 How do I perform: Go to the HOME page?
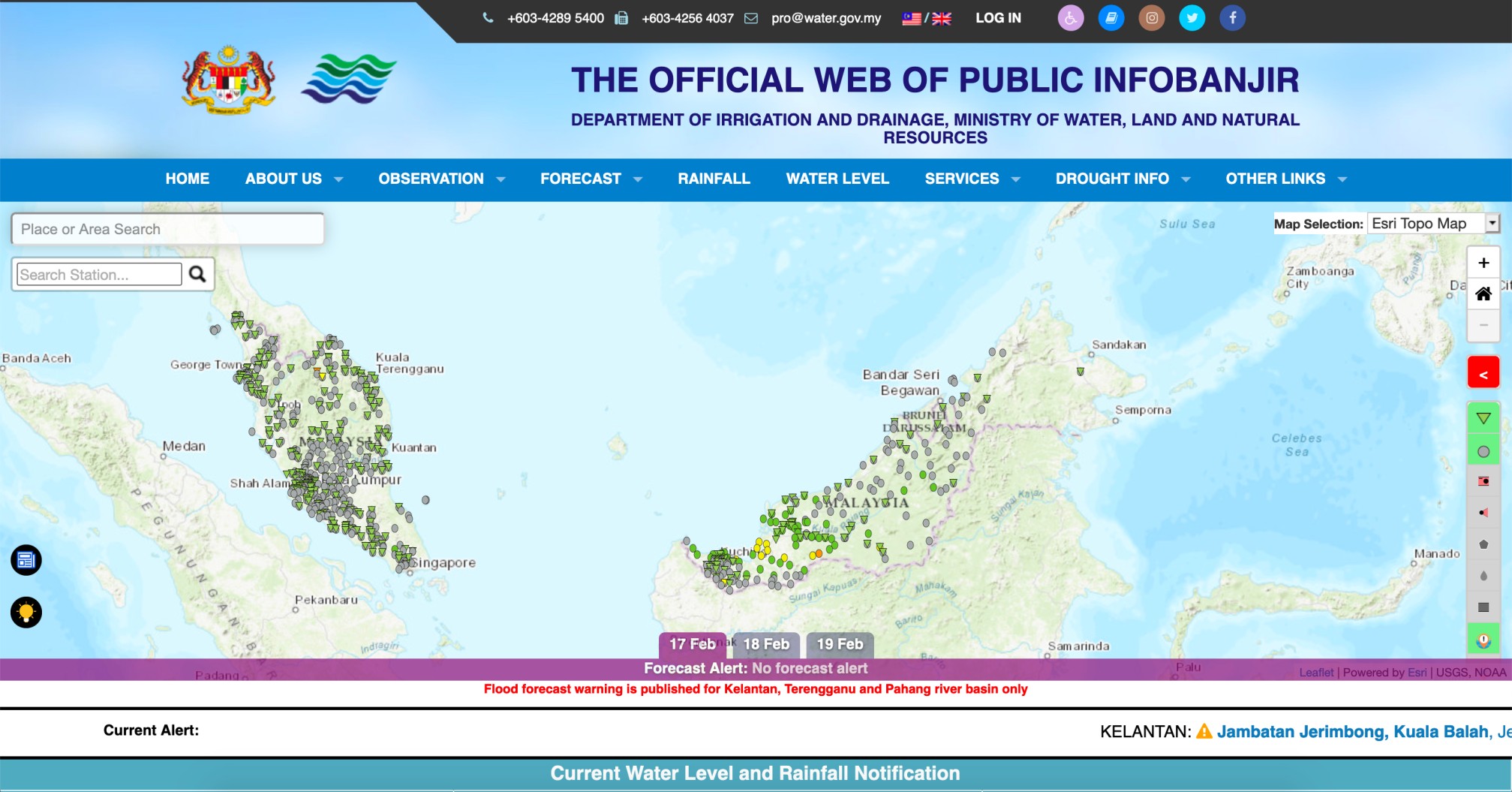188,179
